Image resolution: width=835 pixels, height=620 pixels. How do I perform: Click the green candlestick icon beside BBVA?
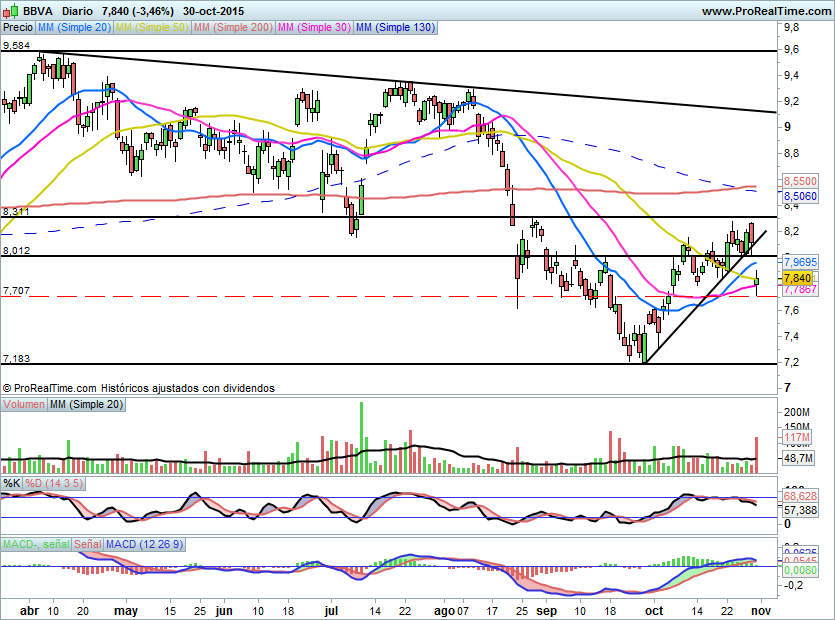10,9
